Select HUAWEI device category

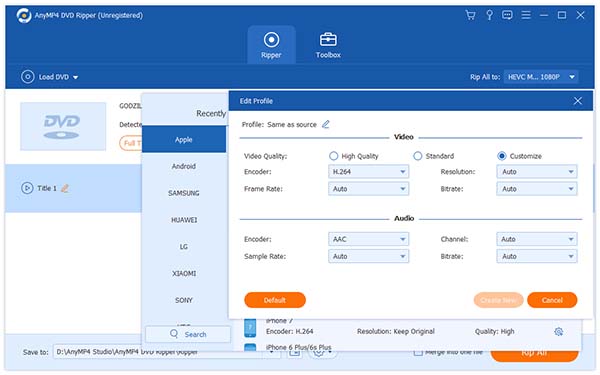[184, 220]
